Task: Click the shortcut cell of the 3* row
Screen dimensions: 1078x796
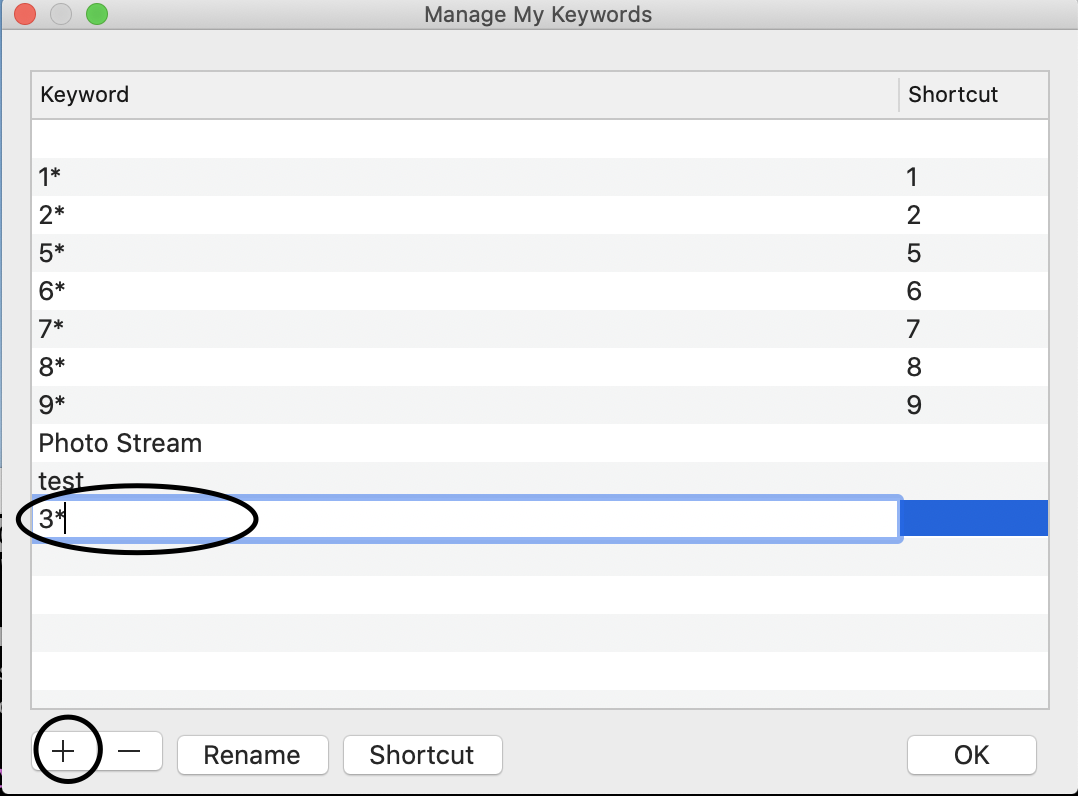Action: (x=974, y=518)
